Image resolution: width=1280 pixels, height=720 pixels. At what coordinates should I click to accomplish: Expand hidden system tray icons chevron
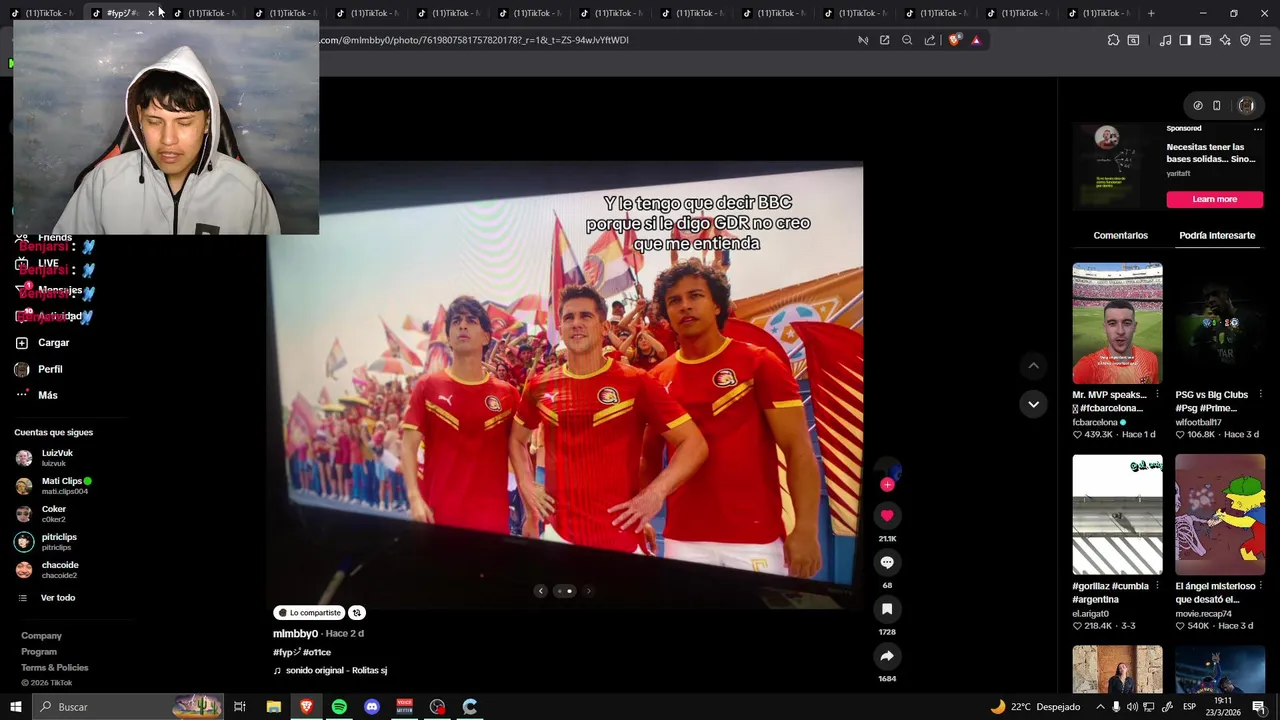tap(1099, 707)
